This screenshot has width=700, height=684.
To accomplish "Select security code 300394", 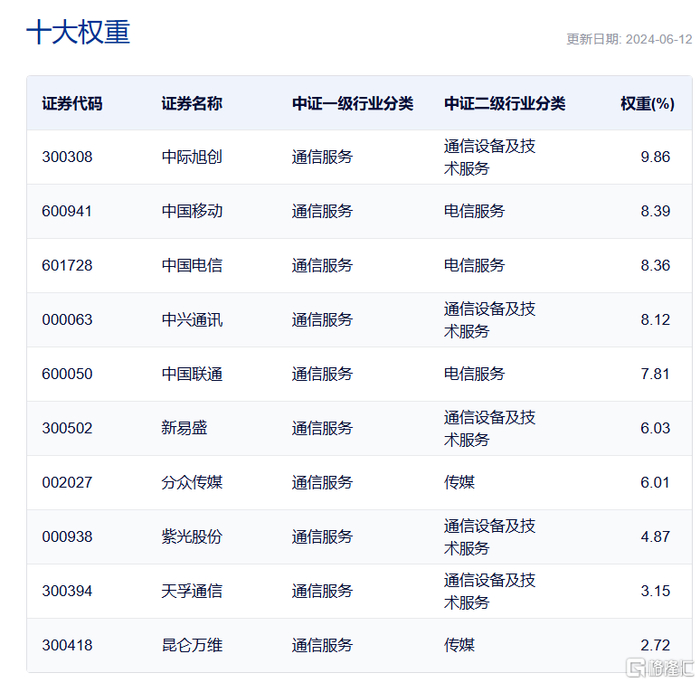I will point(67,591).
